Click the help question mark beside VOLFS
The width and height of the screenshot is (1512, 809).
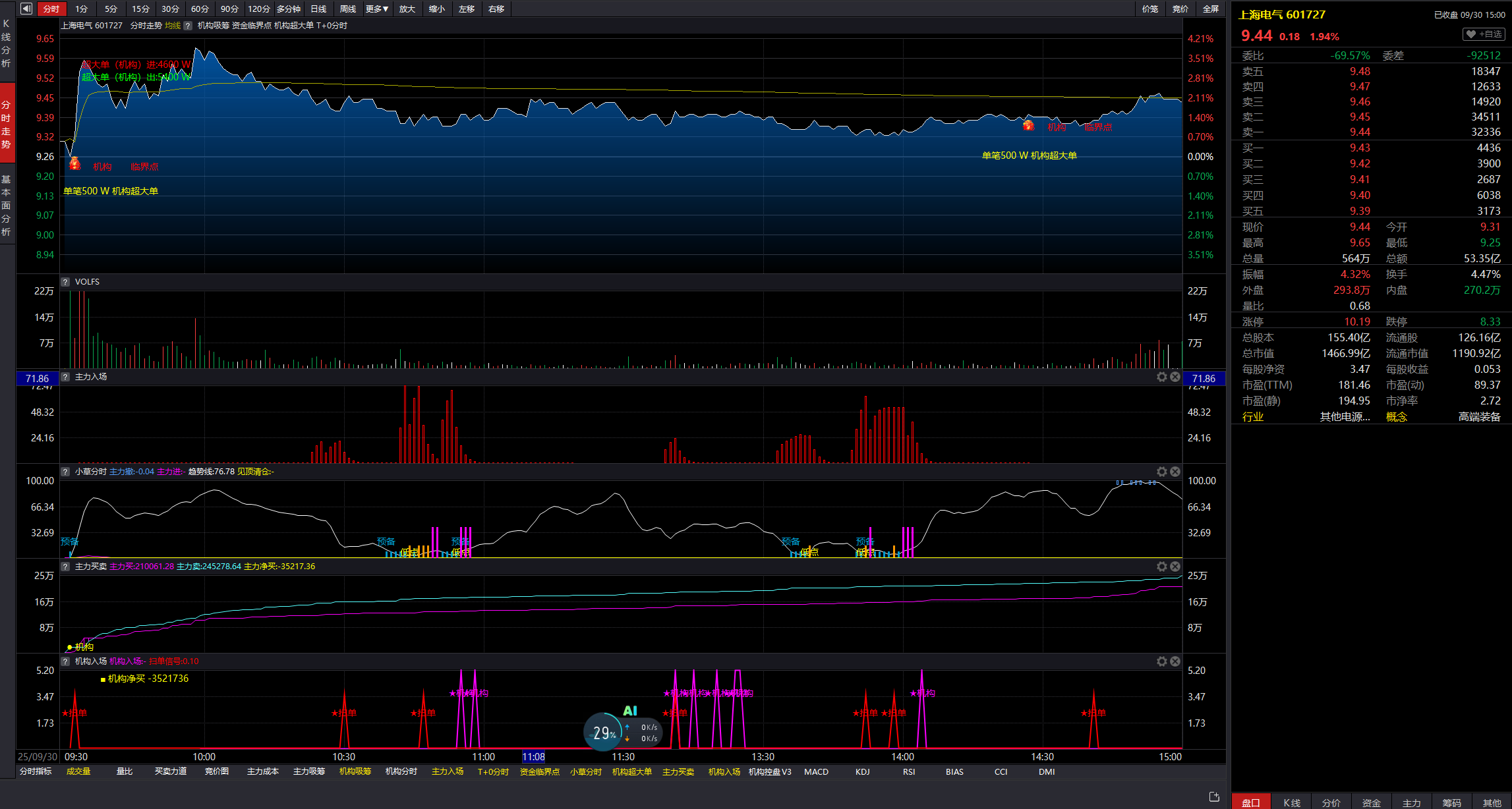pos(65,282)
